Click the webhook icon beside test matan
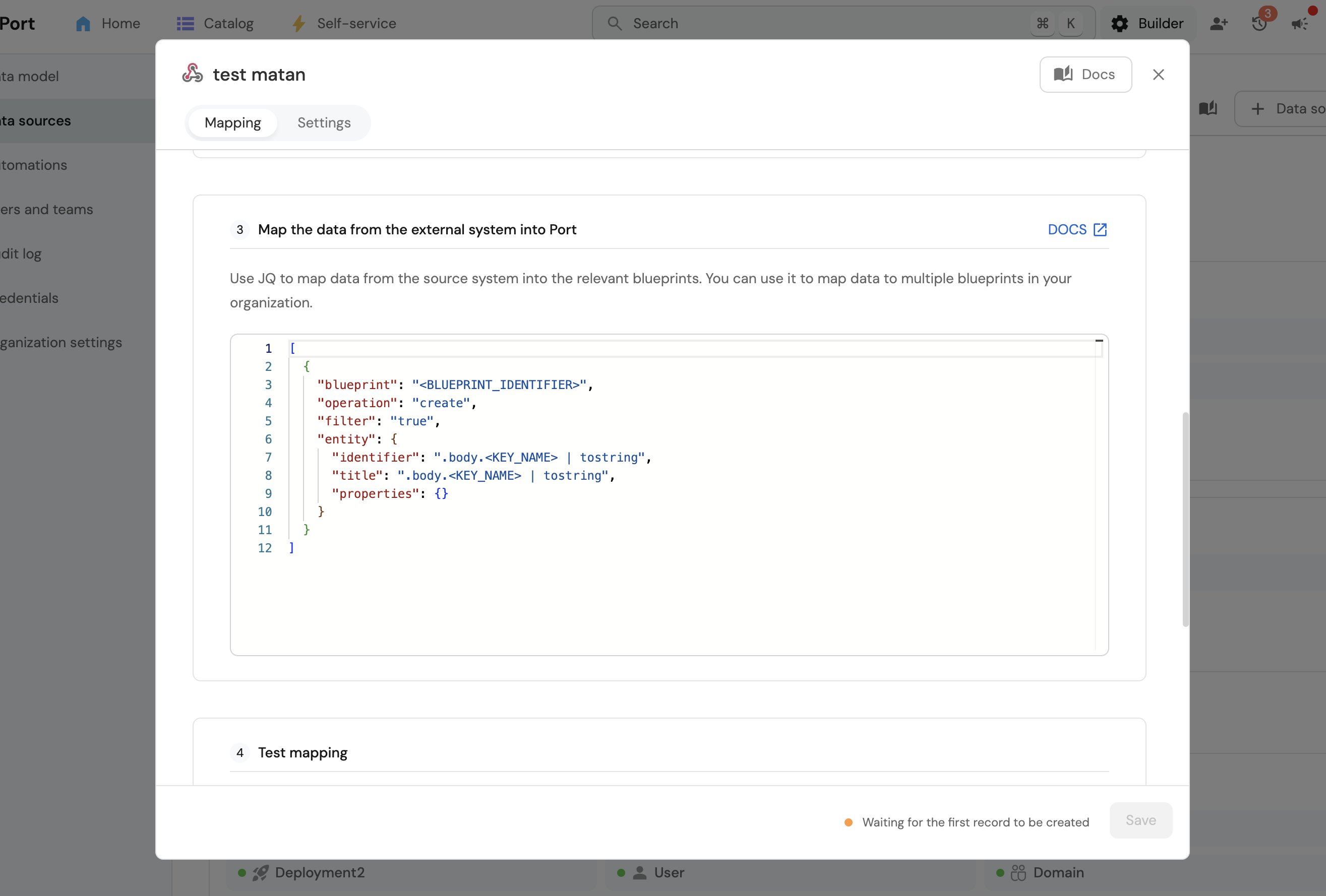This screenshot has width=1326, height=896. [192, 74]
